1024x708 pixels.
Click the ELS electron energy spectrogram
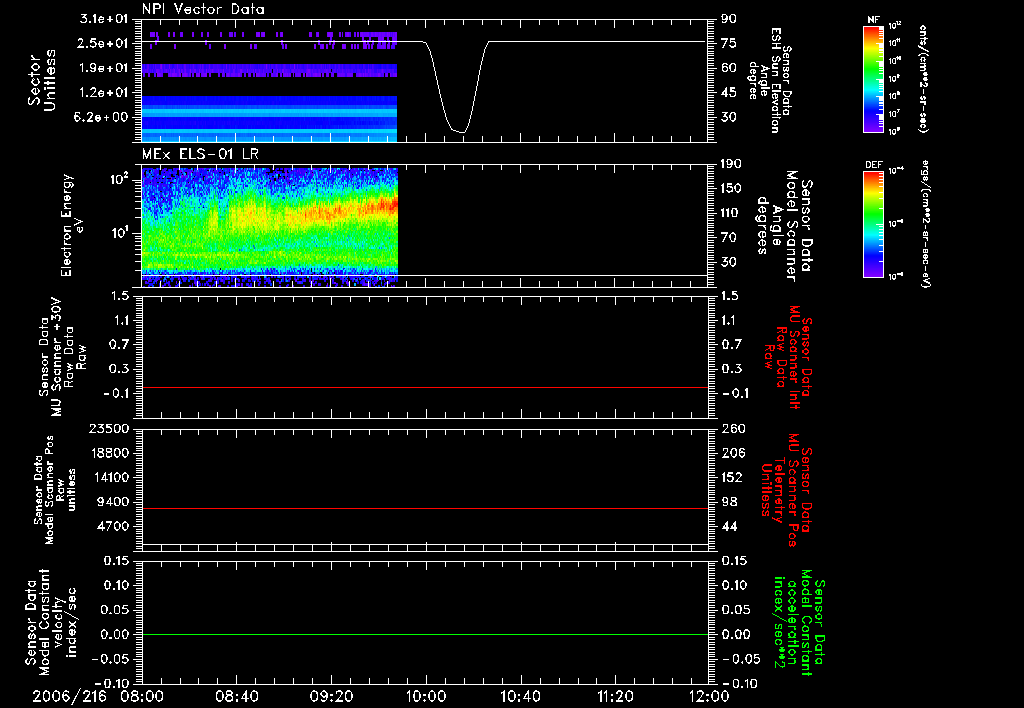point(270,225)
